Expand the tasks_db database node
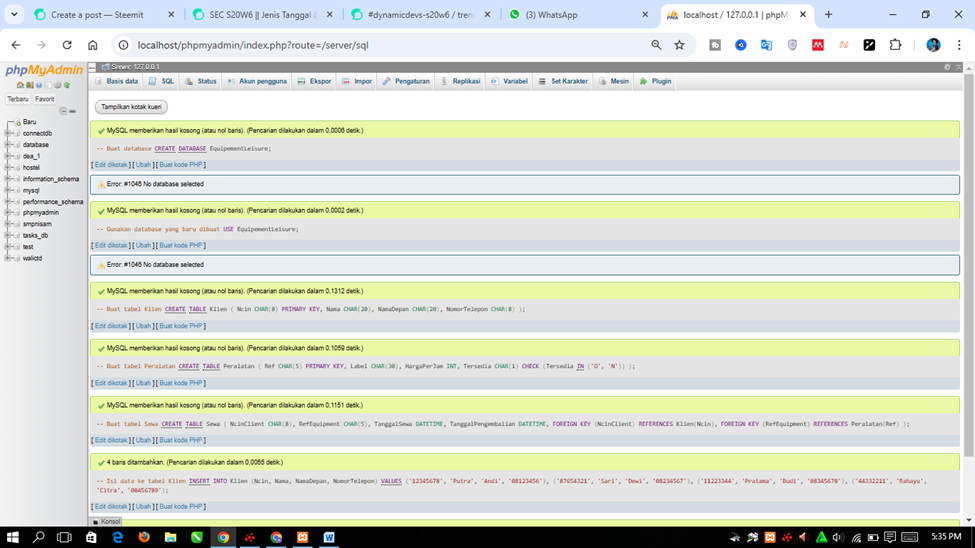975x548 pixels. 8,235
